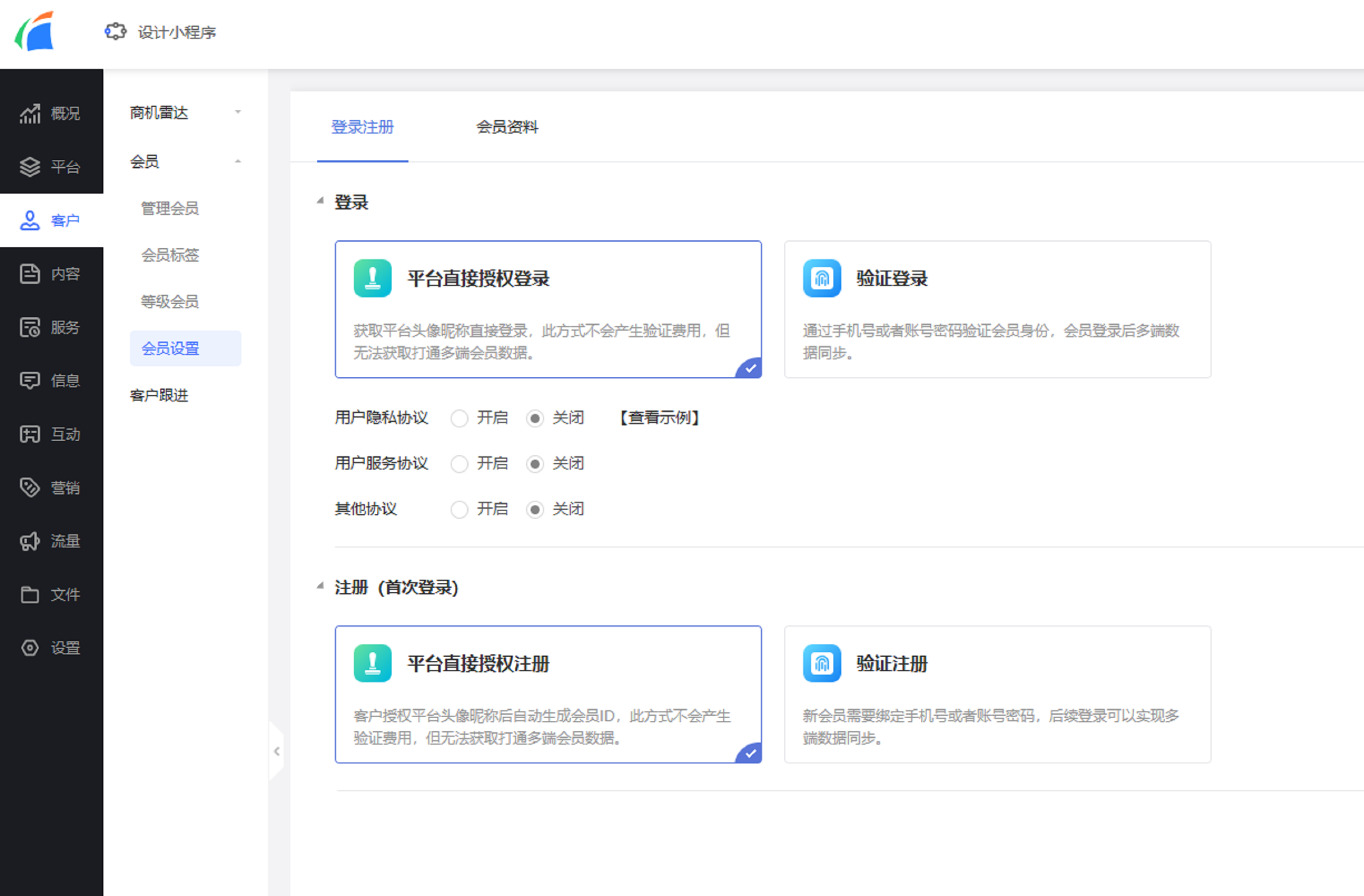Click the 流量 megaphone icon
This screenshot has width=1364, height=896.
tap(30, 541)
